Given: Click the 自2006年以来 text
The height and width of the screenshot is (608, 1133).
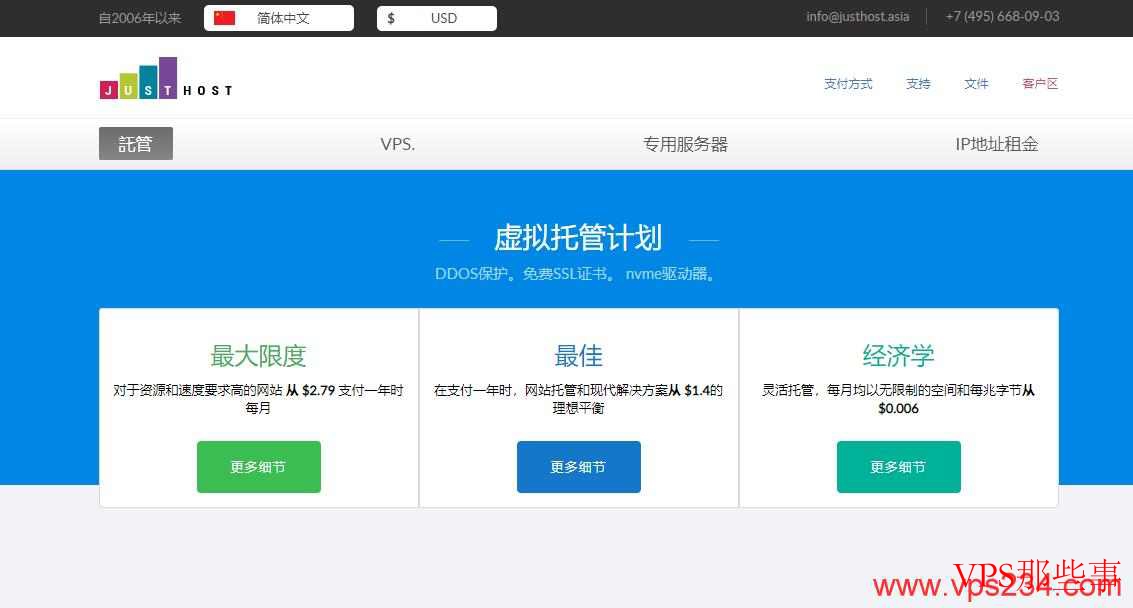Looking at the screenshot, I should (x=139, y=18).
